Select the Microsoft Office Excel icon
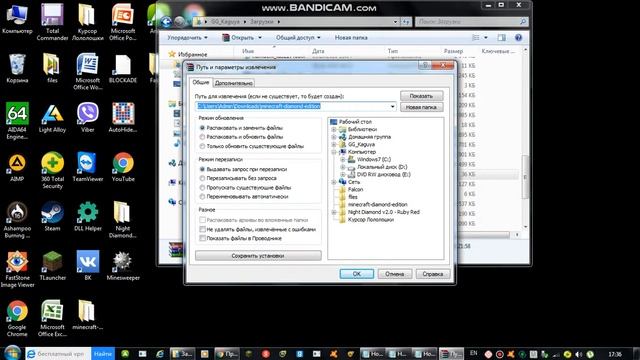The image size is (640, 360). click(52, 319)
